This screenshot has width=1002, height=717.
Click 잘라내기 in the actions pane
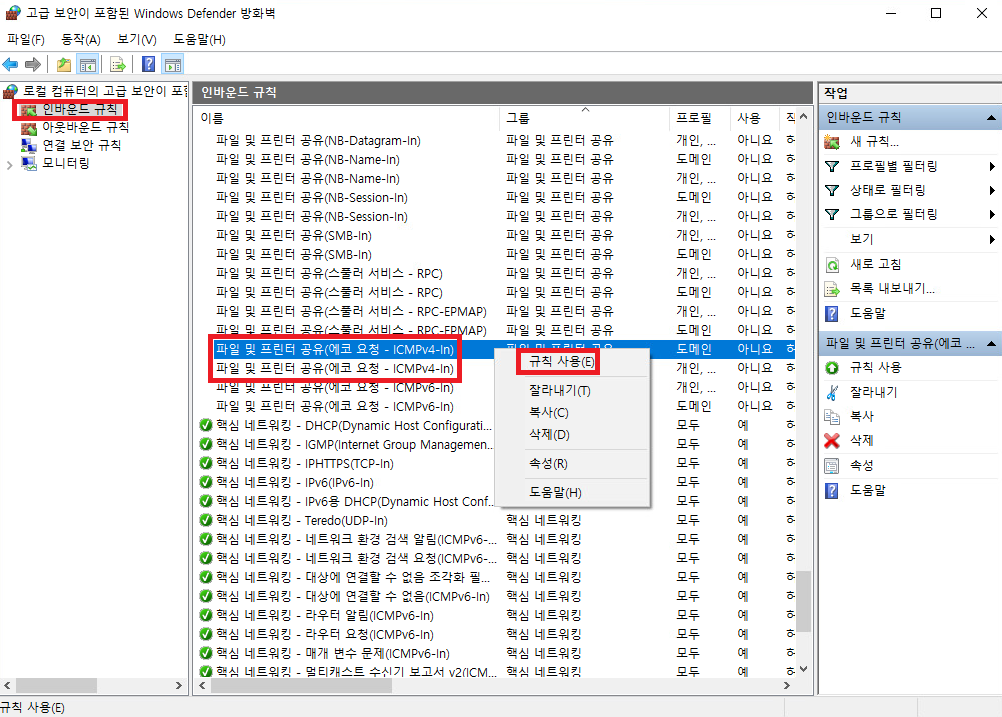(873, 392)
